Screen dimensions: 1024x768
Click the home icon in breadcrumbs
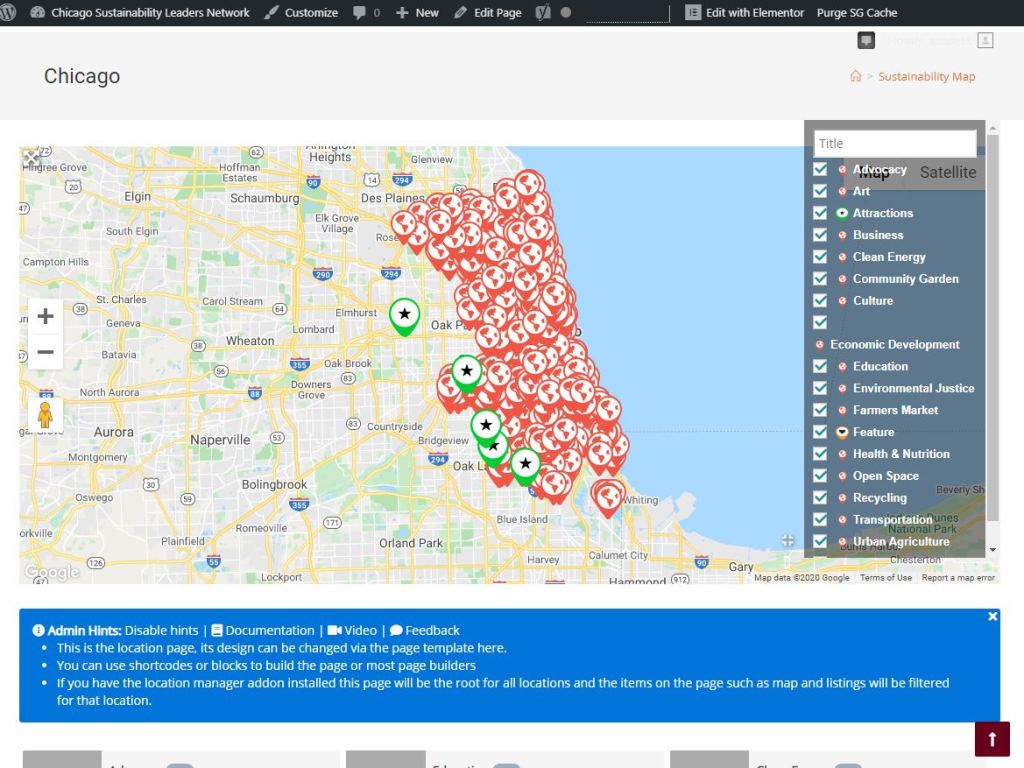click(855, 76)
